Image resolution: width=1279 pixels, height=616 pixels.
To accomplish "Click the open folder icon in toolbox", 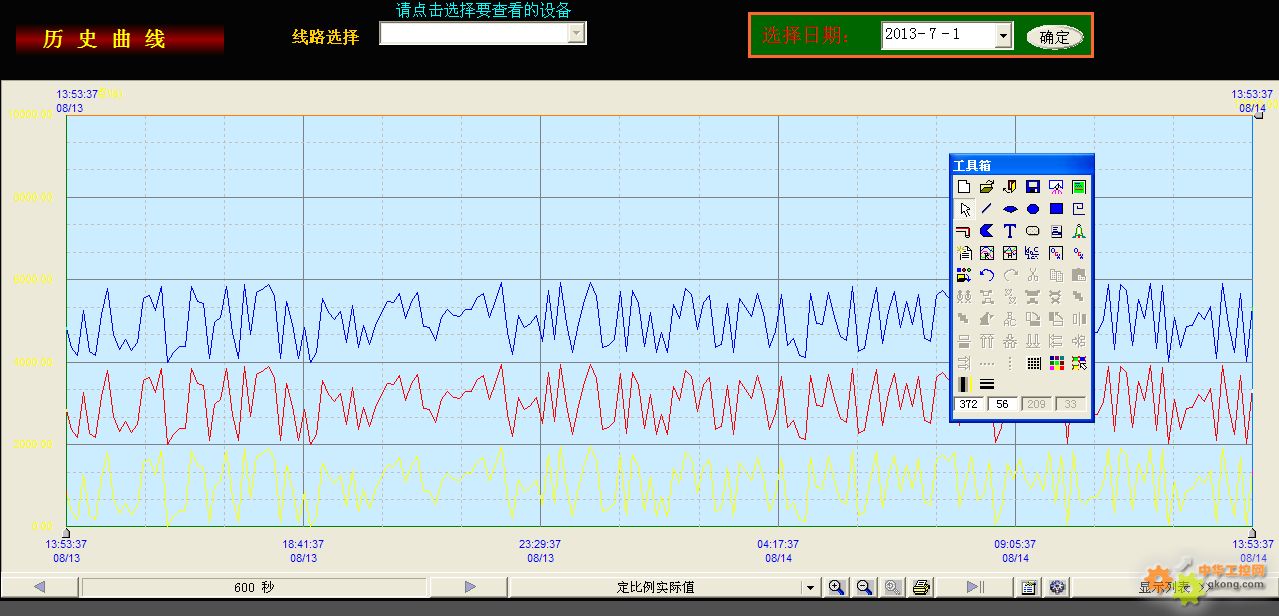I will (987, 187).
